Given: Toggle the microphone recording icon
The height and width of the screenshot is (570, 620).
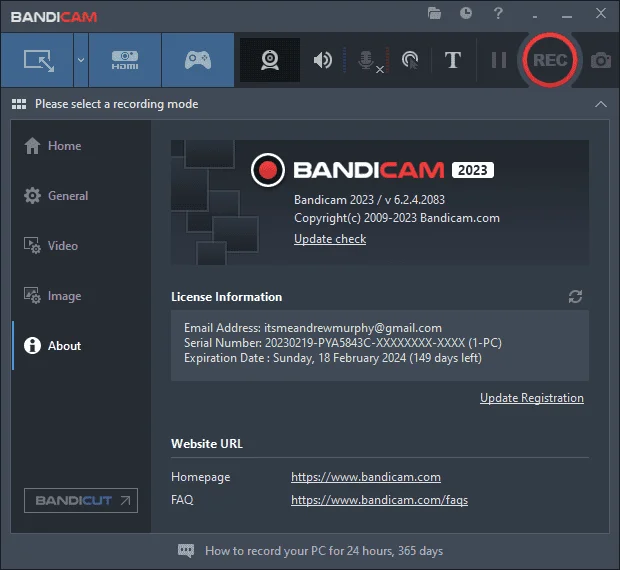Looking at the screenshot, I should coord(367,61).
